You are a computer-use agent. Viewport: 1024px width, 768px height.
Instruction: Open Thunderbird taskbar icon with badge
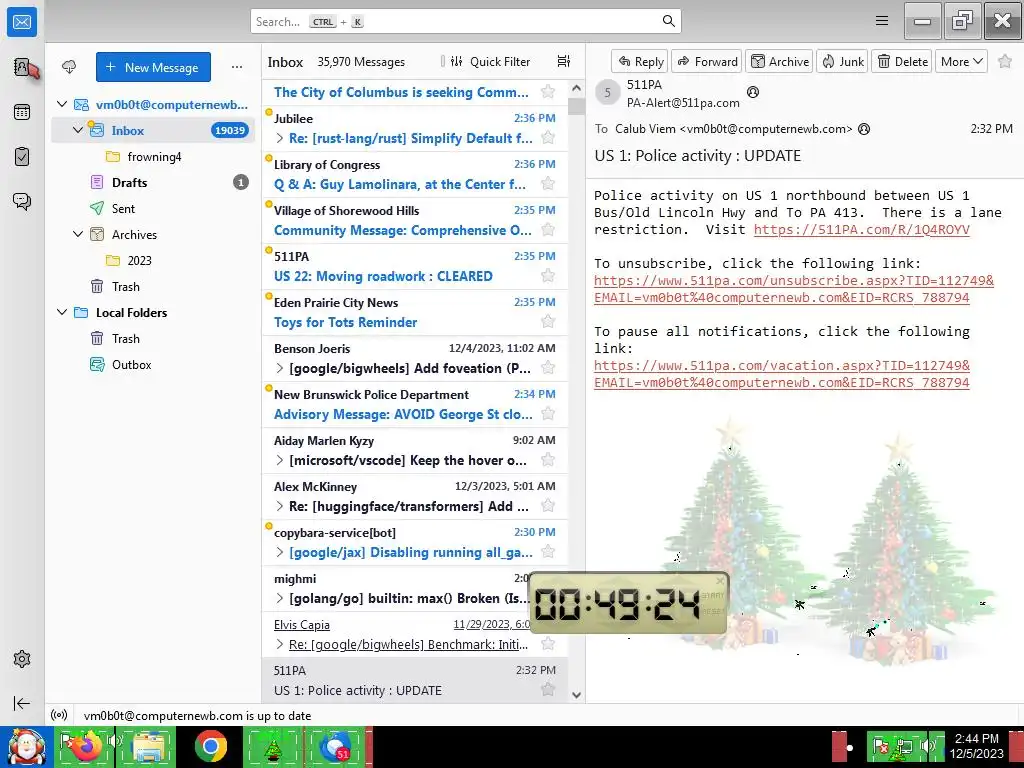pos(336,746)
